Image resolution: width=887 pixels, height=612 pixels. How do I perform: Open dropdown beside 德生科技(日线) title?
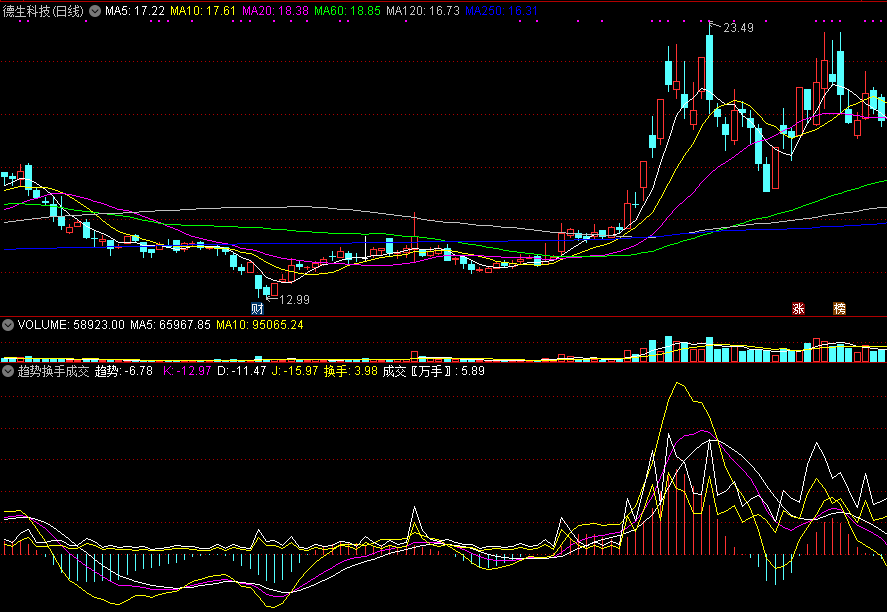[x=95, y=11]
